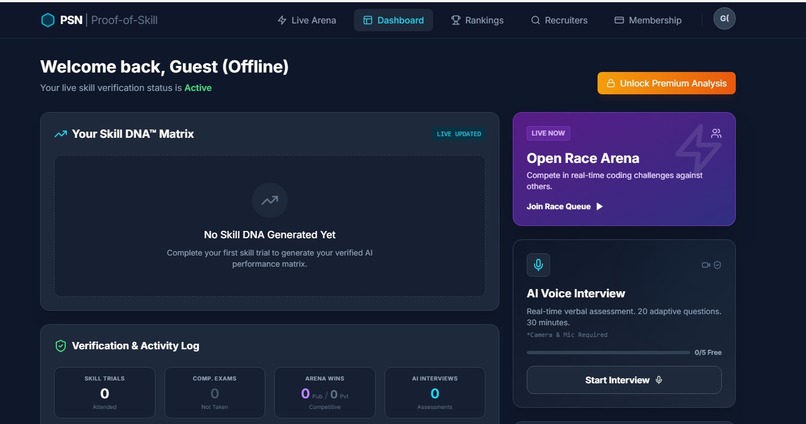Click the shield icon on AI Voice Interview card
This screenshot has width=806, height=424.
717,265
